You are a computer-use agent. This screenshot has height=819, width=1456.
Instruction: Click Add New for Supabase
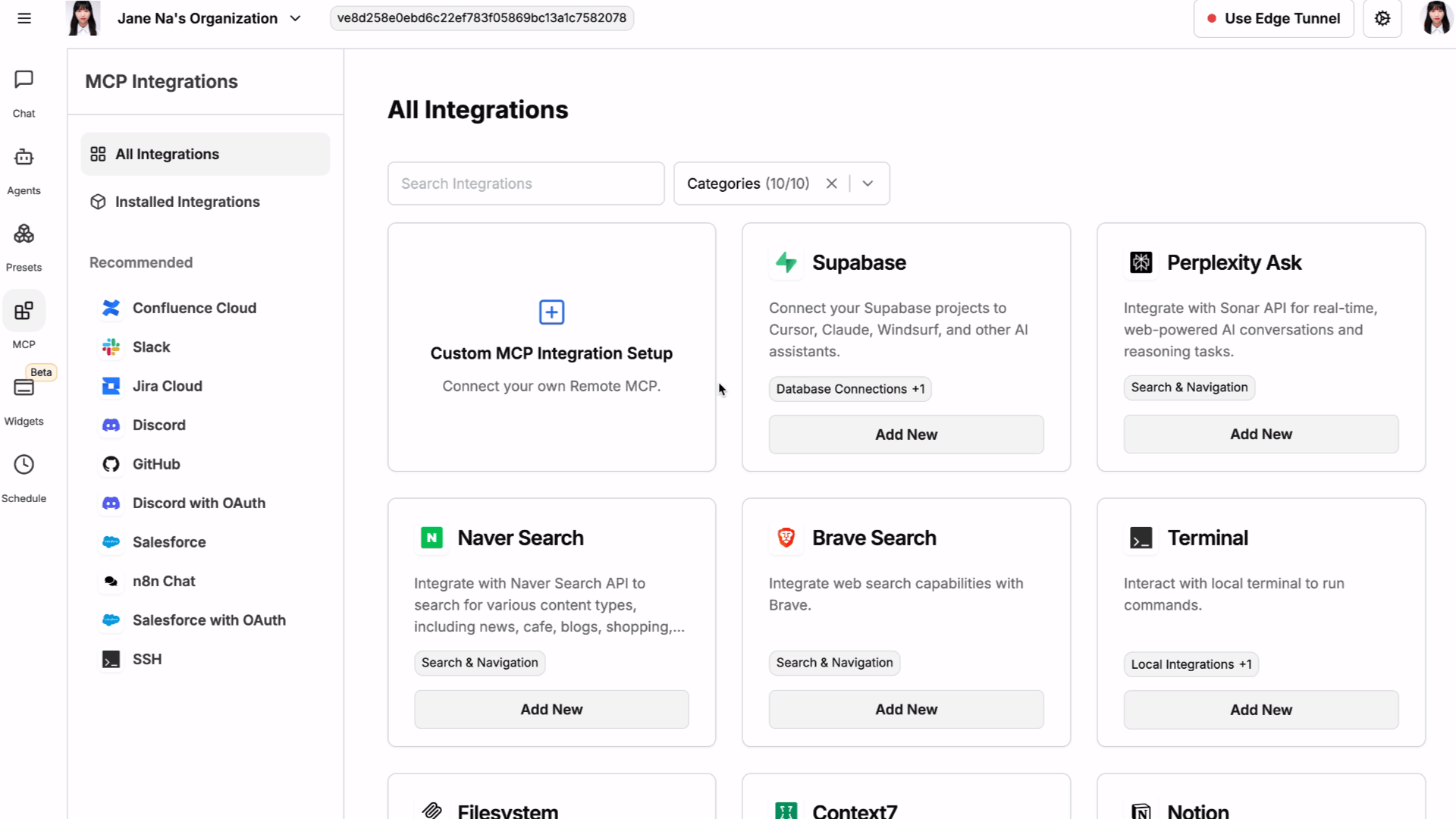click(905, 435)
